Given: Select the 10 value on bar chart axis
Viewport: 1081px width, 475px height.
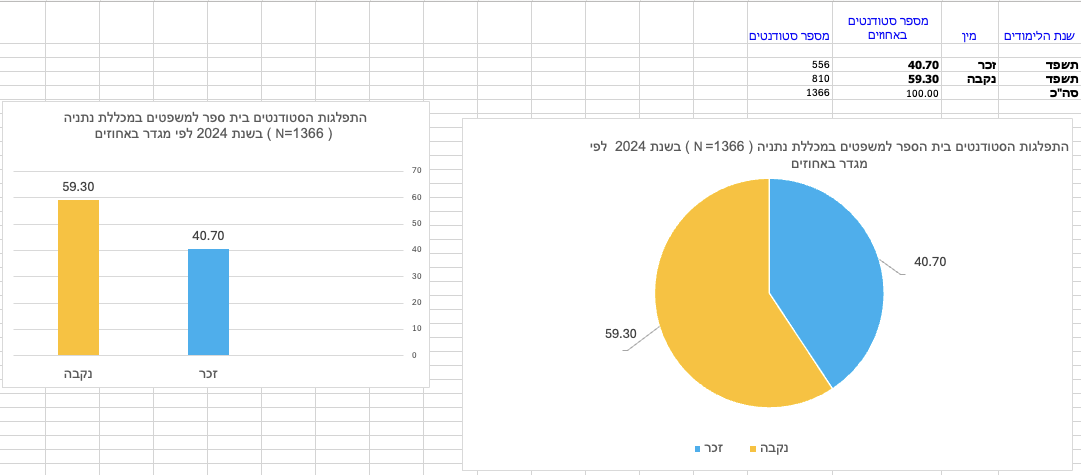Looking at the screenshot, I should 416,329.
